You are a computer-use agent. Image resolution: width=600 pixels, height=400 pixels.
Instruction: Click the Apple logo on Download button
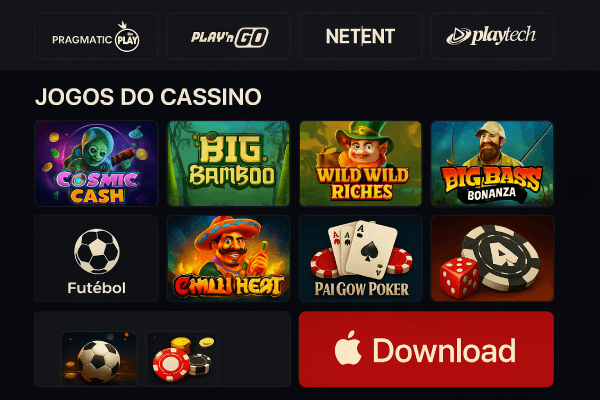[348, 348]
